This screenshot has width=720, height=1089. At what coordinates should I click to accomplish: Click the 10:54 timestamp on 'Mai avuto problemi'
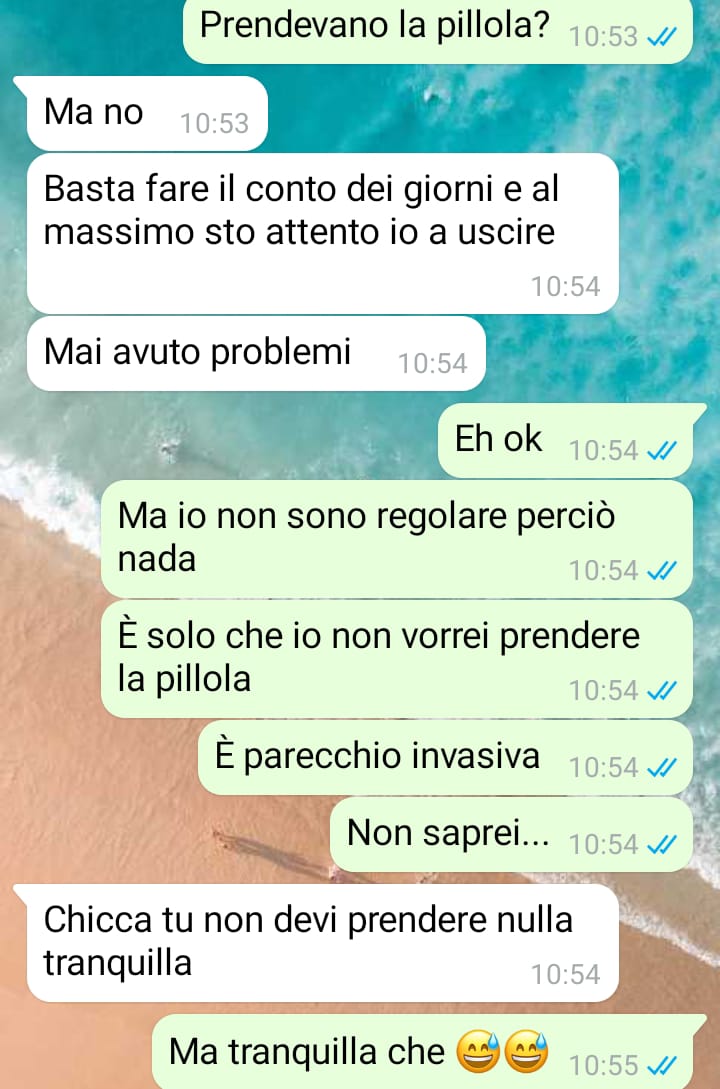(x=433, y=363)
